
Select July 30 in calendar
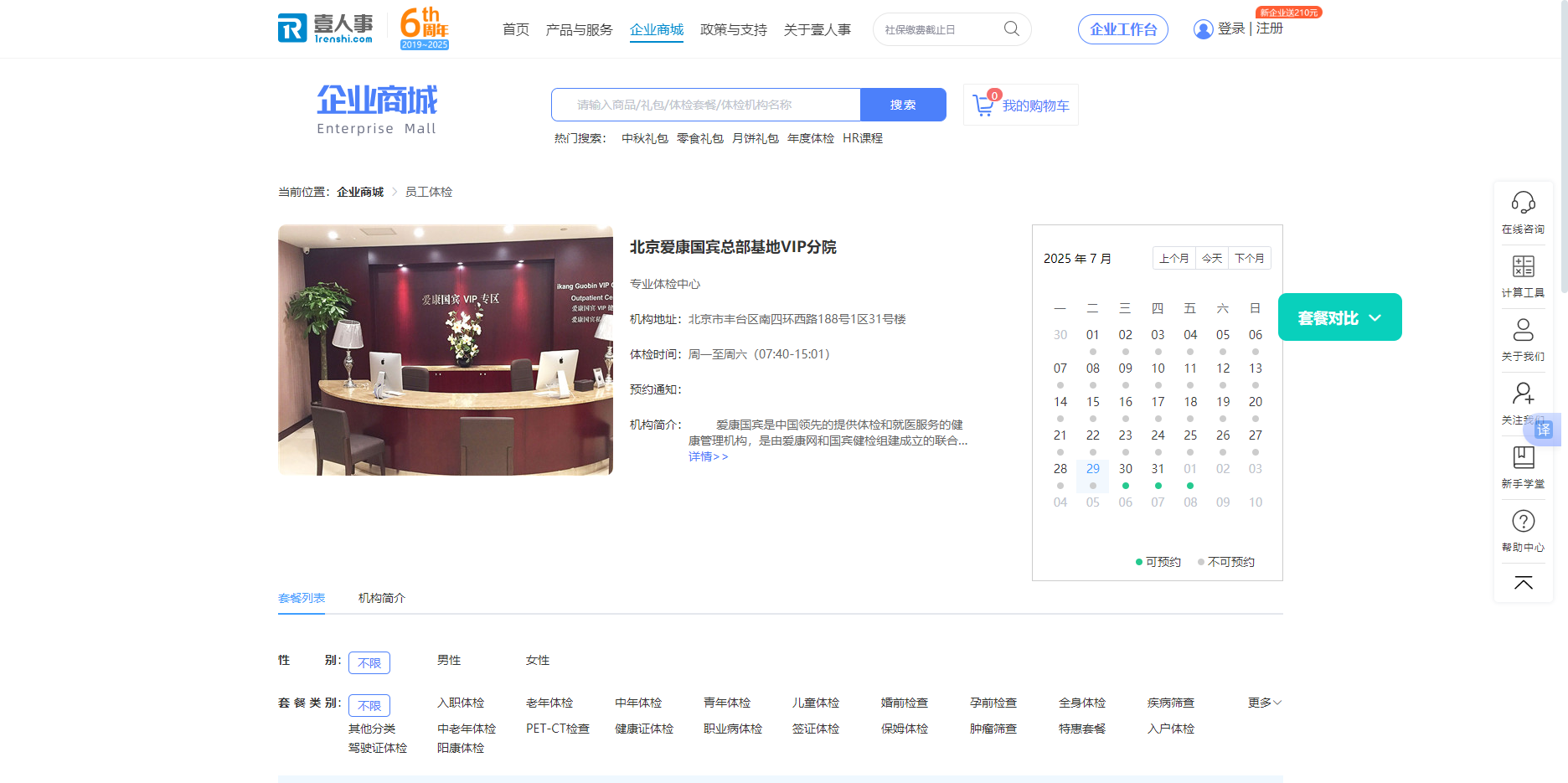1126,475
